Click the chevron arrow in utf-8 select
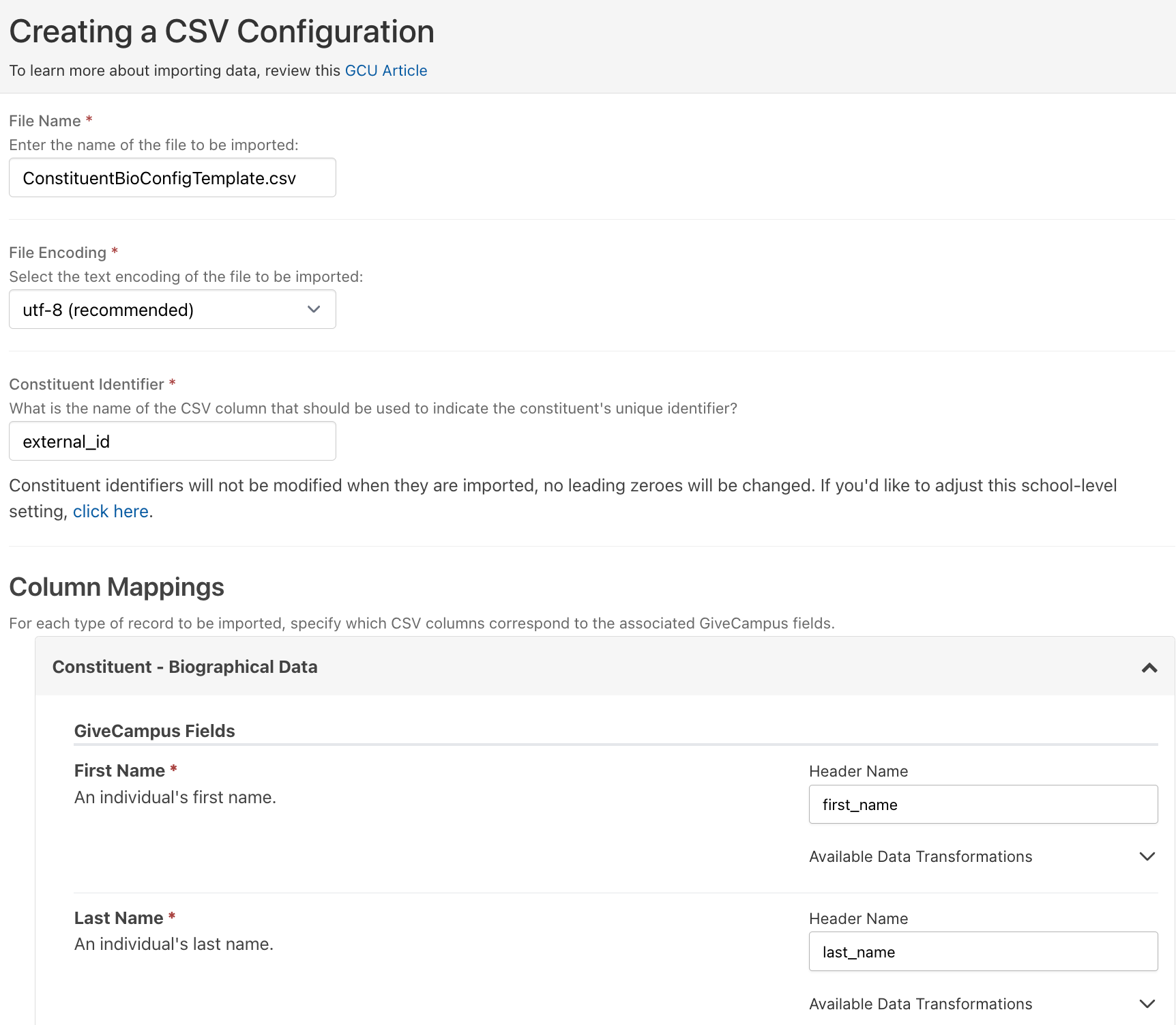 coord(314,310)
